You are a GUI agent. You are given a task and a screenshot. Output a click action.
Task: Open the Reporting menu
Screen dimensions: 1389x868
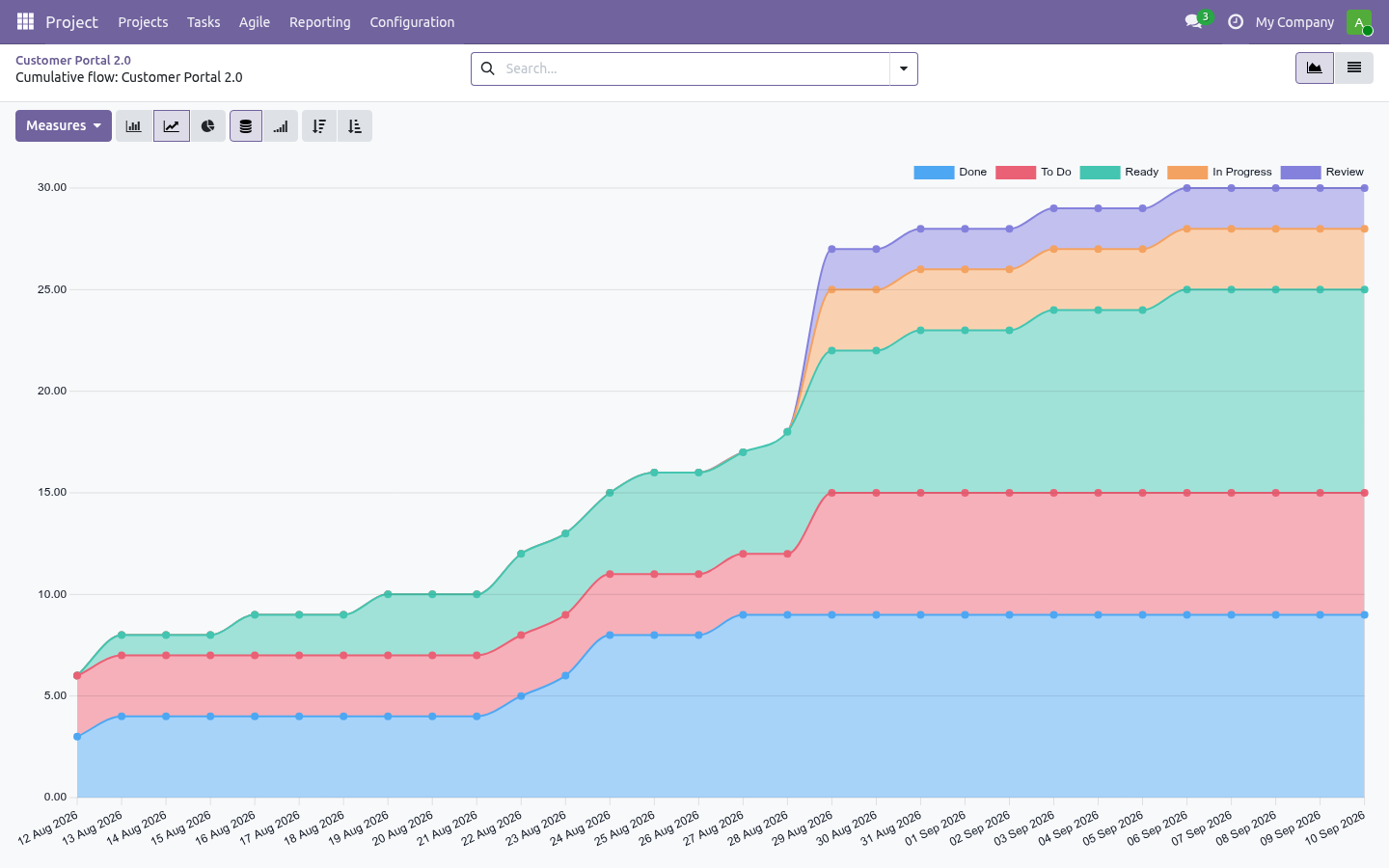pos(320,21)
